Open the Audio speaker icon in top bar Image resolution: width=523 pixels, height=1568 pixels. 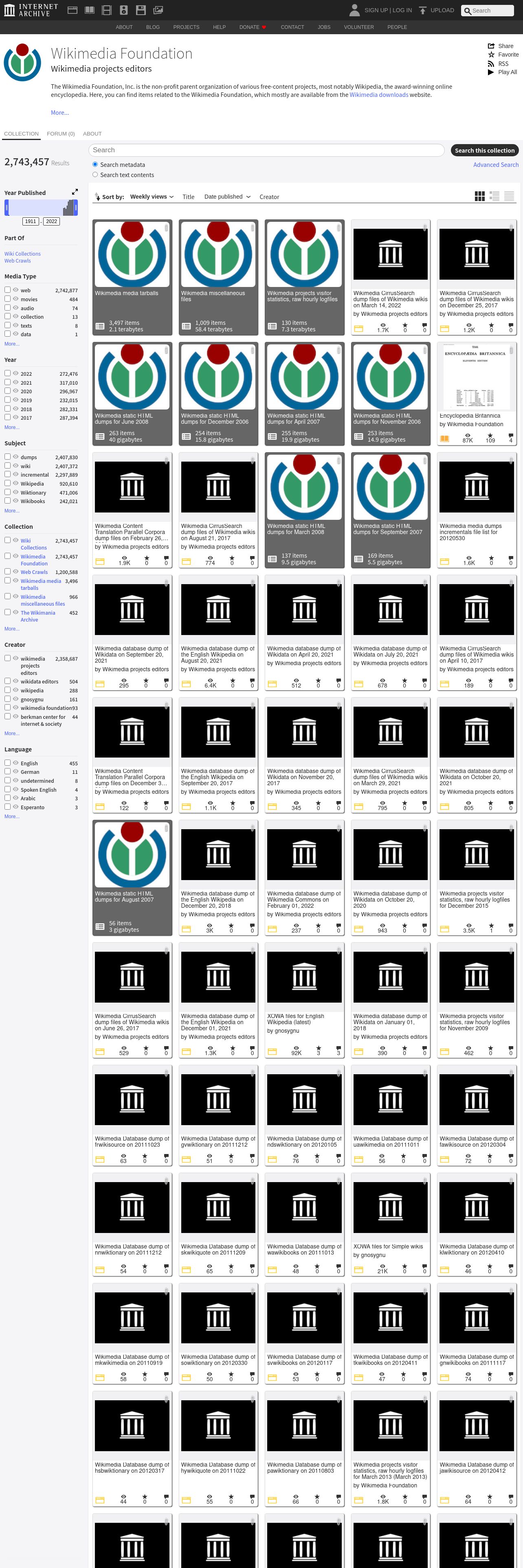tap(123, 10)
